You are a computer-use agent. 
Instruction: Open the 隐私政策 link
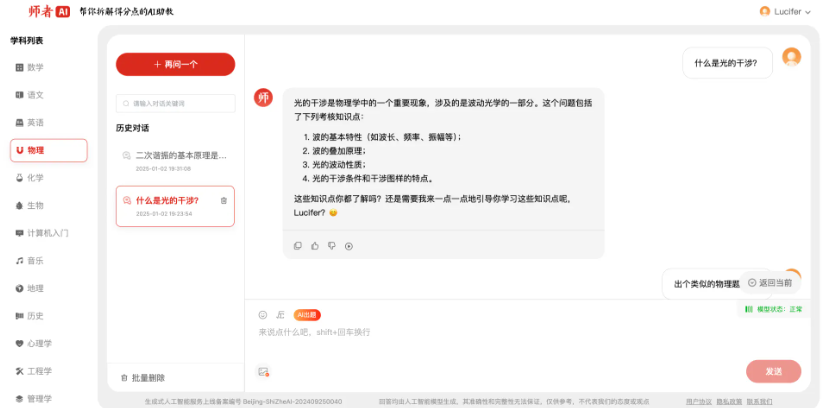[730, 402]
